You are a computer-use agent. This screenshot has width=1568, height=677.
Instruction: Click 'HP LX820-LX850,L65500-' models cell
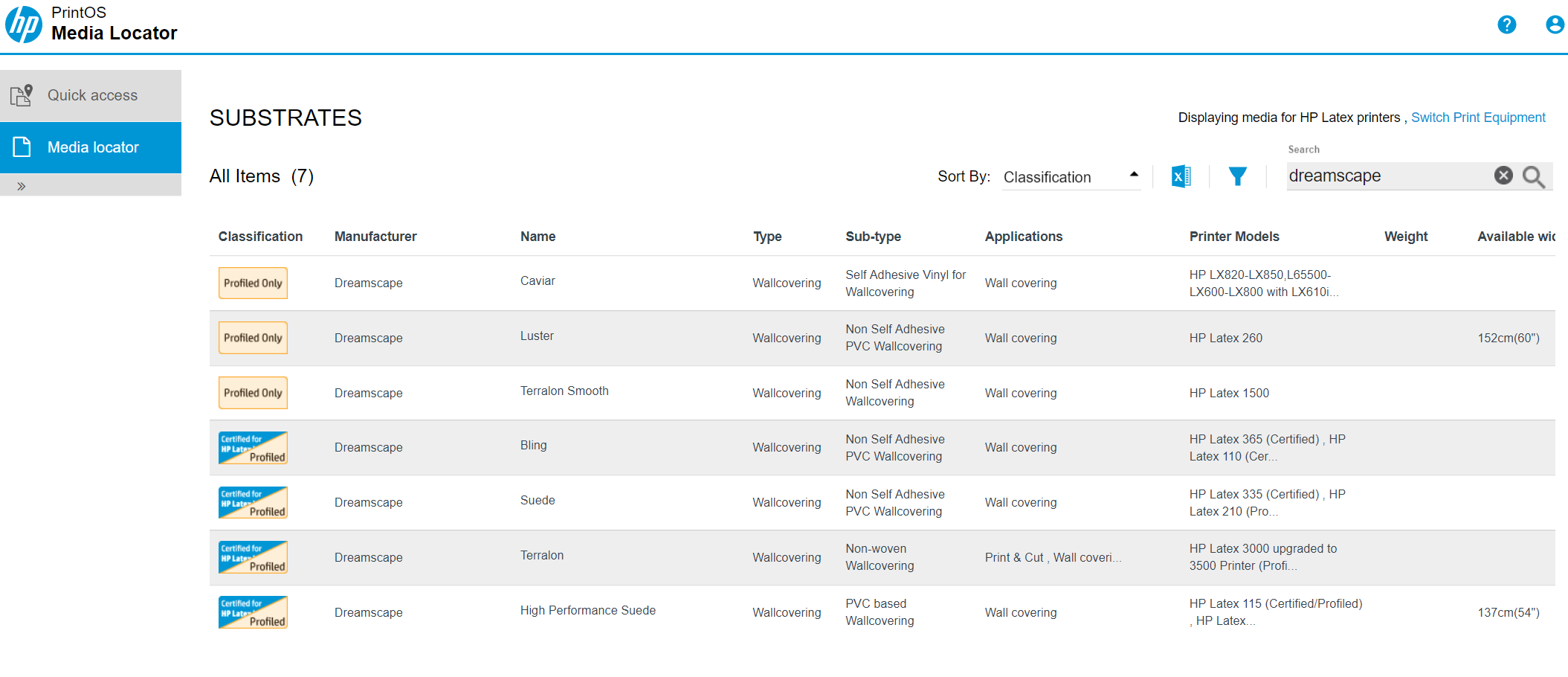tap(1263, 283)
